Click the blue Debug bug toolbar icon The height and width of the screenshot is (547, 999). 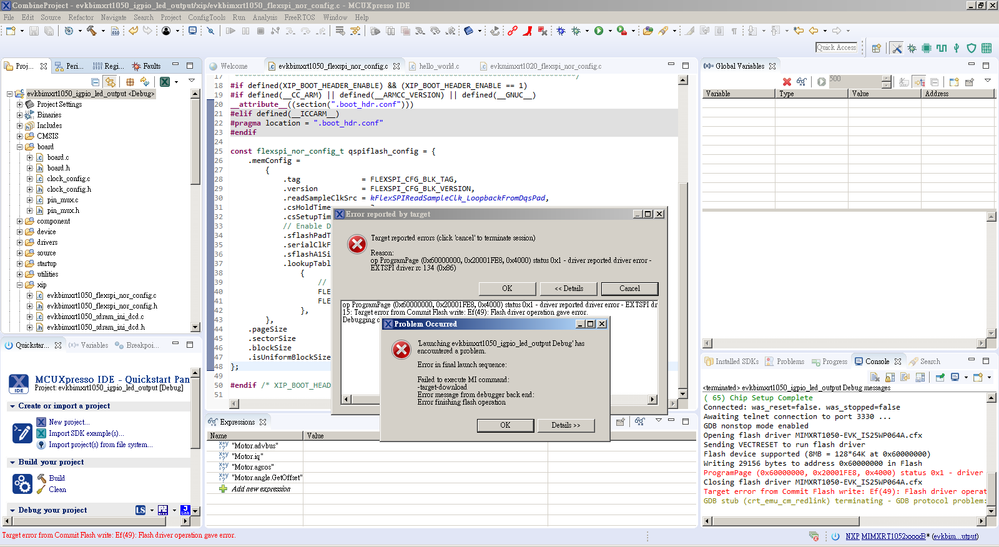pos(561,30)
